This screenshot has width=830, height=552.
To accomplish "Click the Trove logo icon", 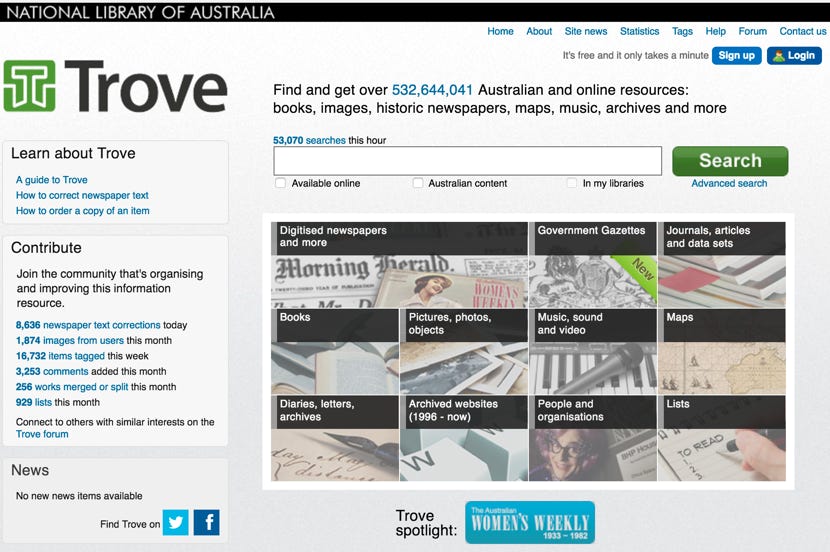I will click(x=29, y=86).
